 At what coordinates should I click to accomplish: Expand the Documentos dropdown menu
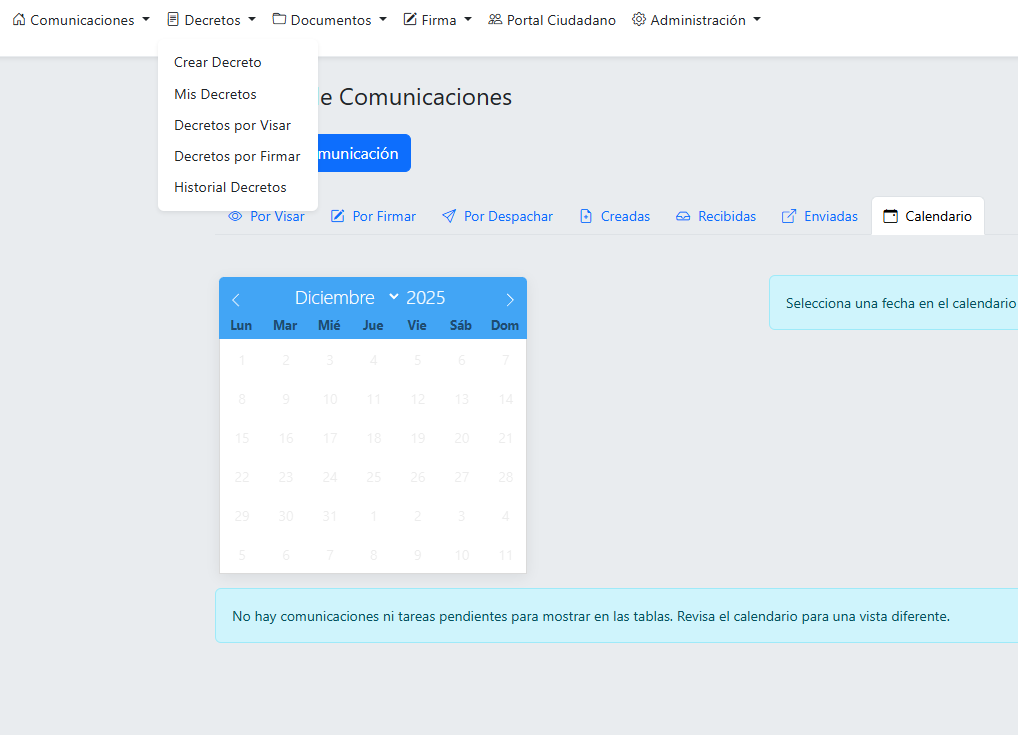point(330,20)
